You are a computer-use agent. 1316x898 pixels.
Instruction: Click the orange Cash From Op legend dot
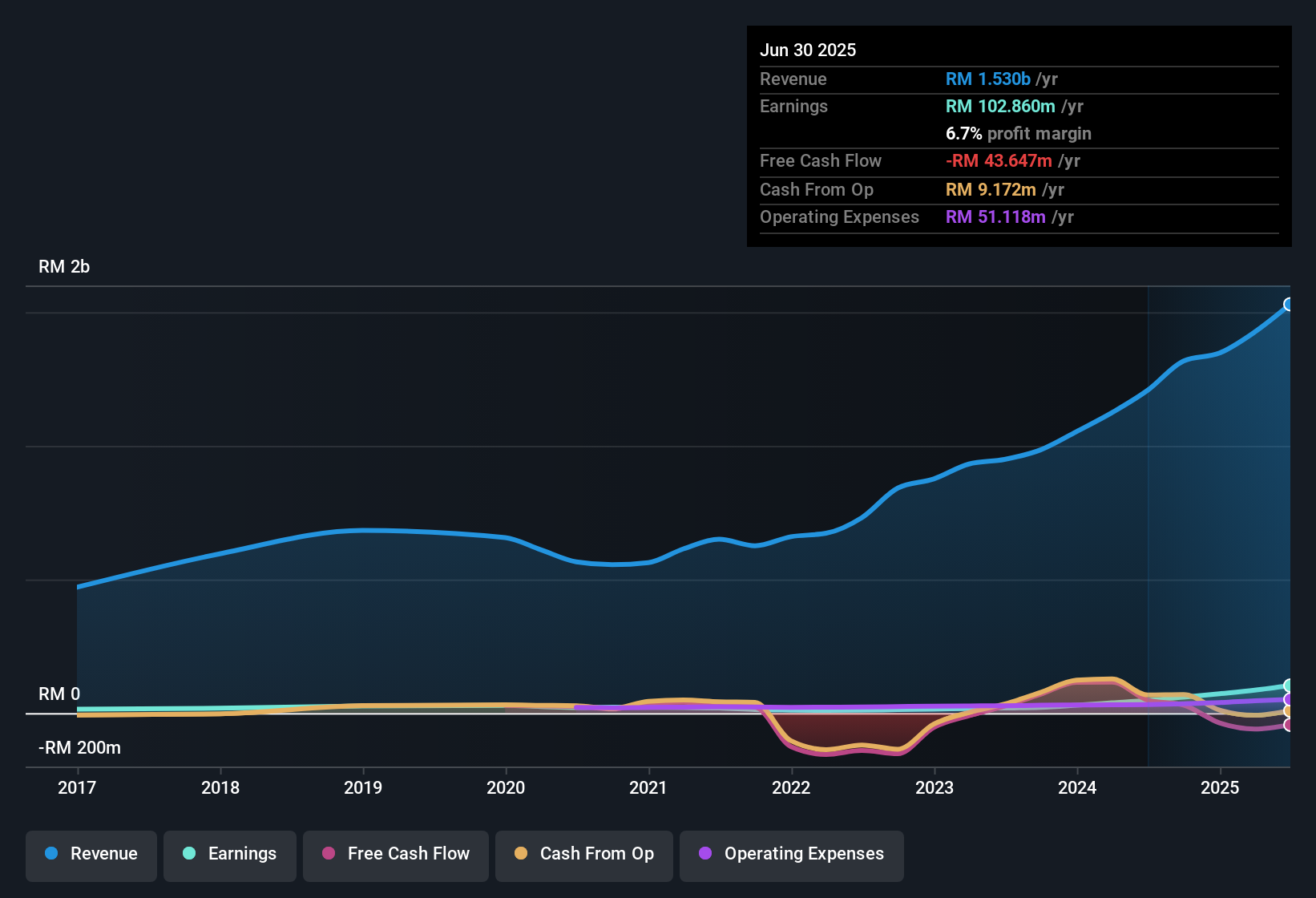[521, 853]
